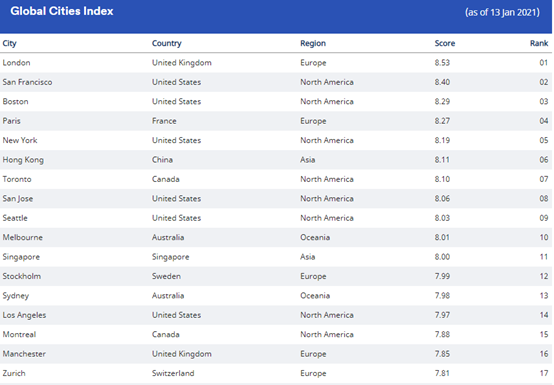Click Singapore in the Country column
This screenshot has height=385, width=554.
pyautogui.click(x=170, y=257)
